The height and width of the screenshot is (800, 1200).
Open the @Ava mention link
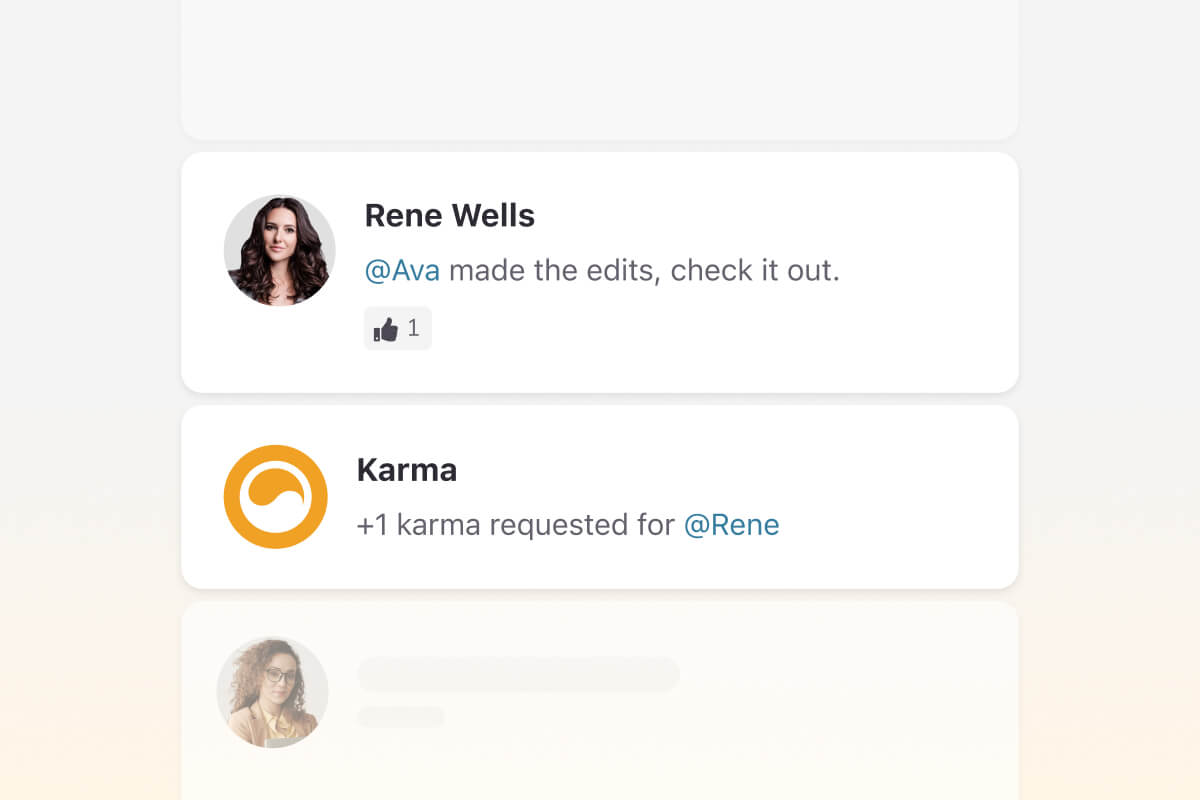pos(404,270)
